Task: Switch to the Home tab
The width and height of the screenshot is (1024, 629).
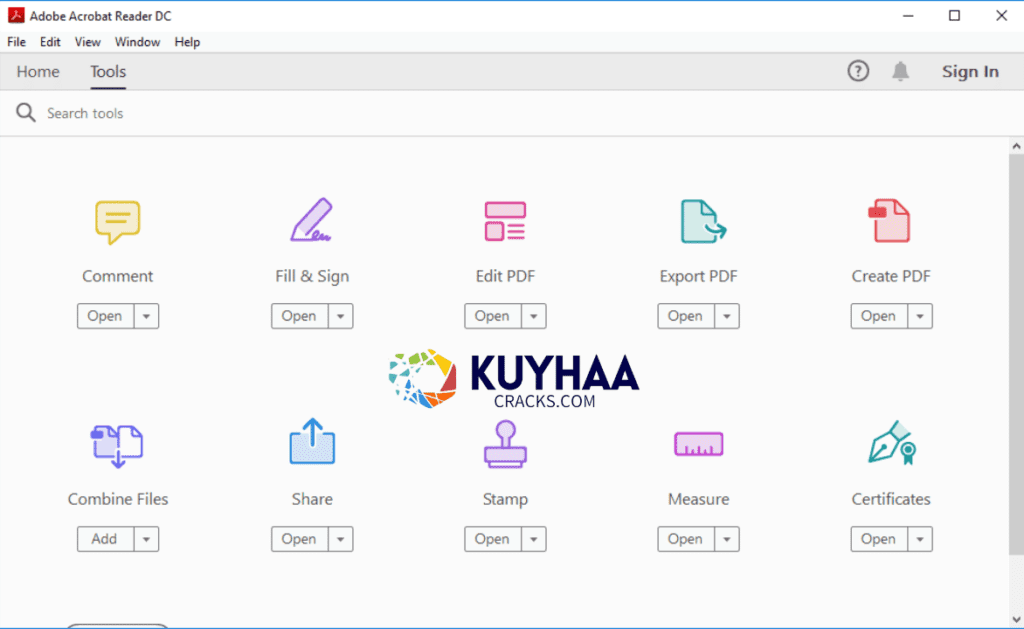Action: point(38,72)
